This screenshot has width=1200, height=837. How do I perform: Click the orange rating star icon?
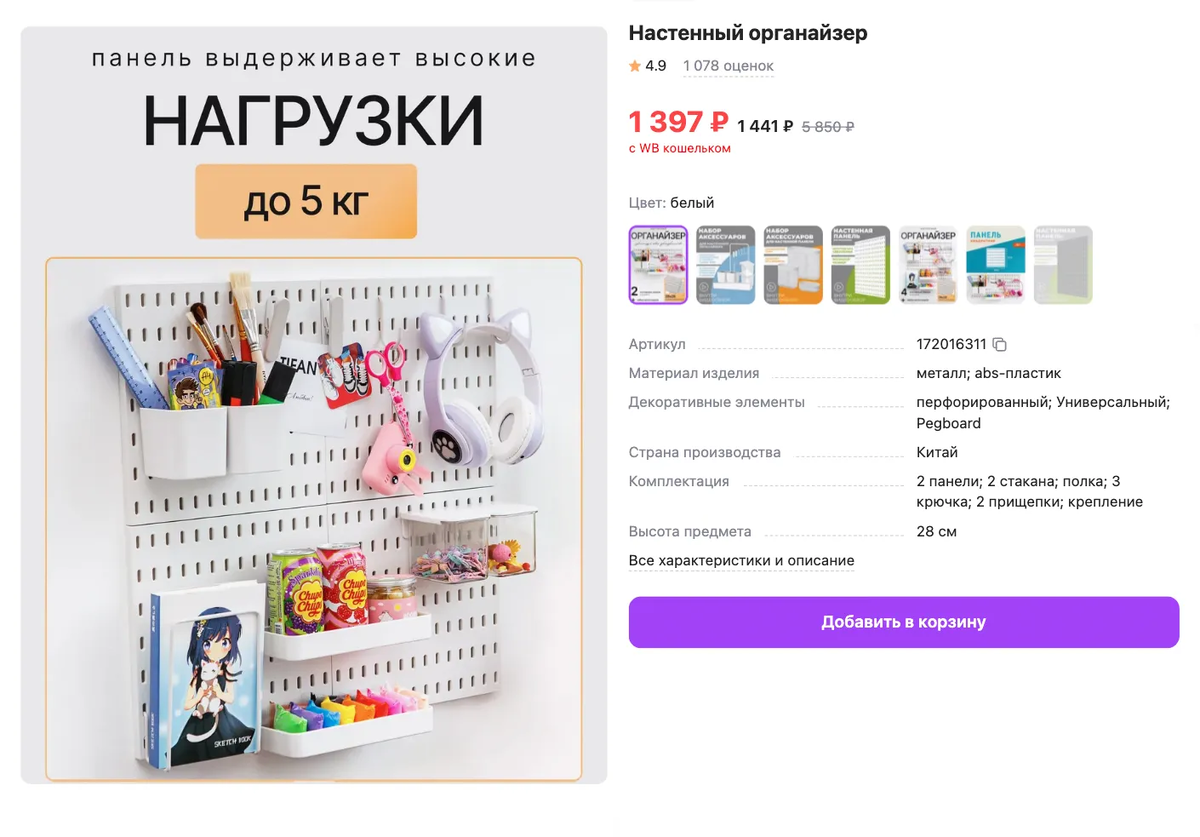pyautogui.click(x=635, y=66)
